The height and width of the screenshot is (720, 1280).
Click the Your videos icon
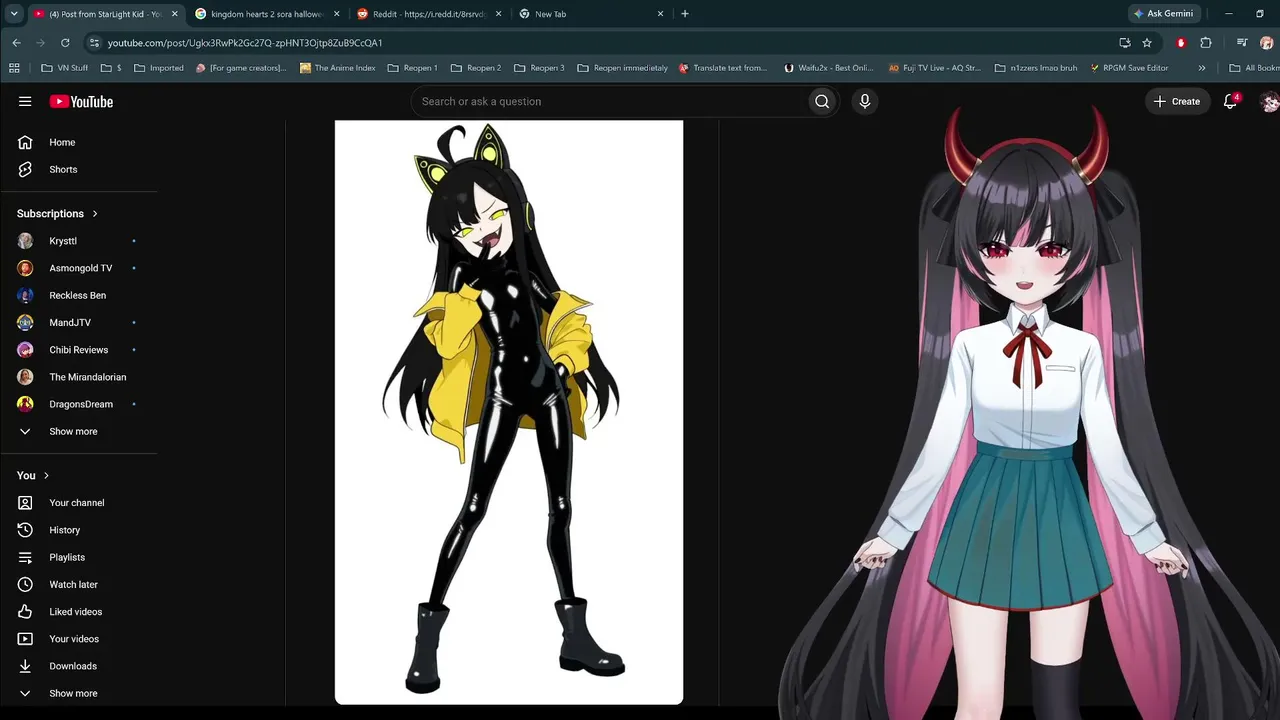coord(25,639)
